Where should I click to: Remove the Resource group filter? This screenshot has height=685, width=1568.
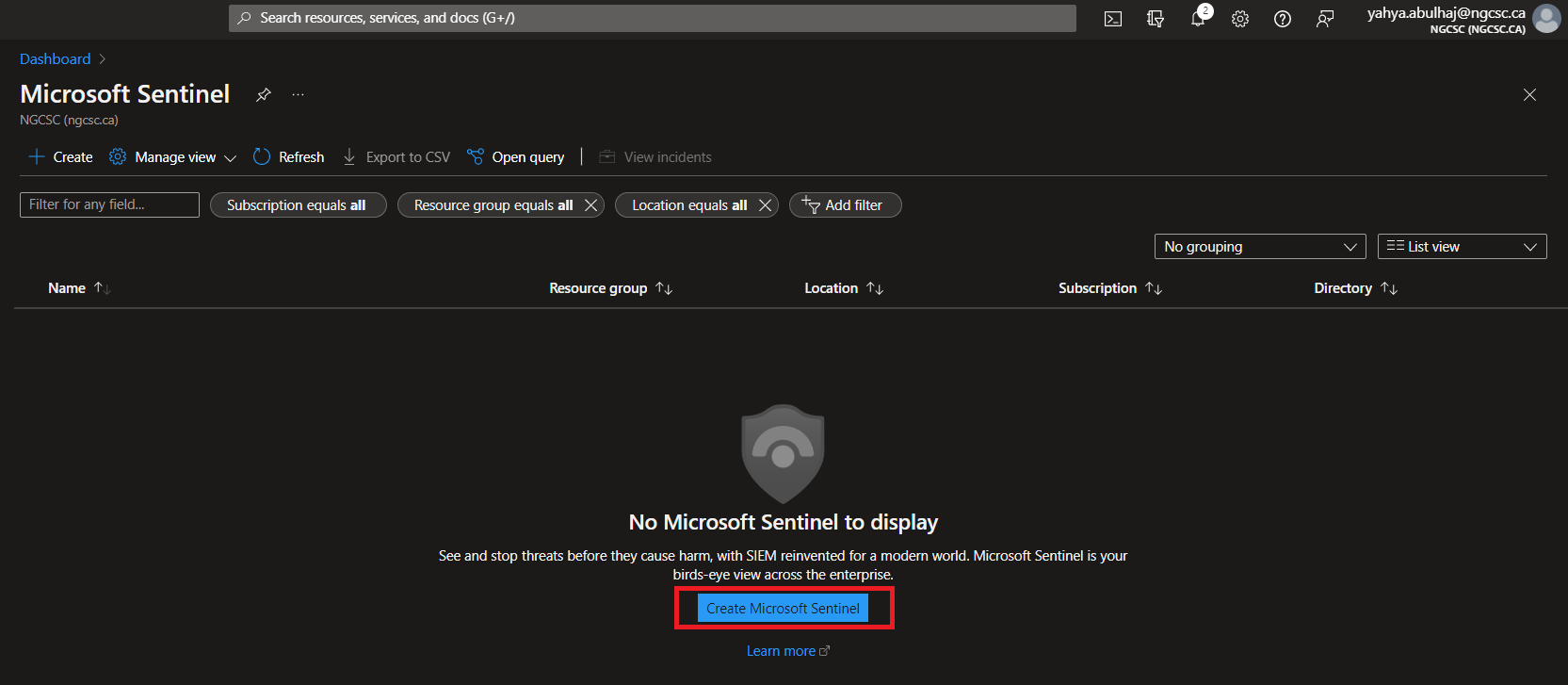coord(590,205)
